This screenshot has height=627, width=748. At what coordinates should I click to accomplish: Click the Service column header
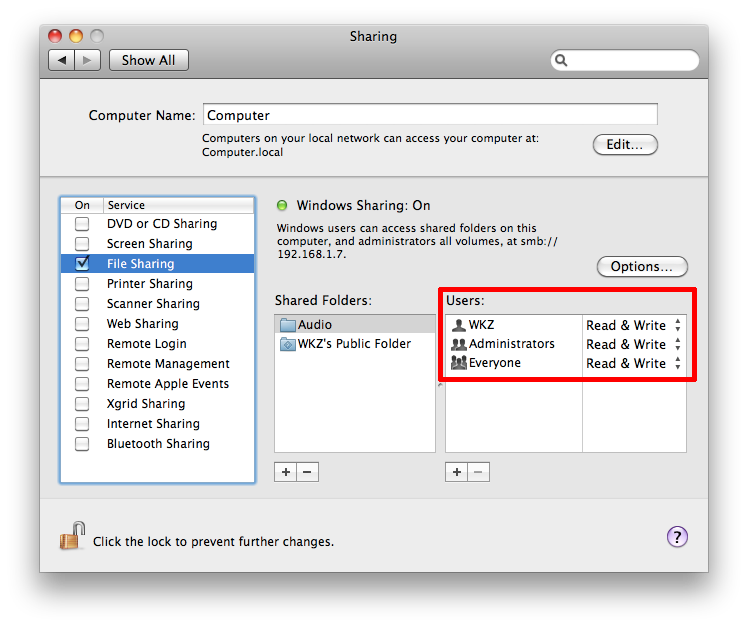[179, 205]
